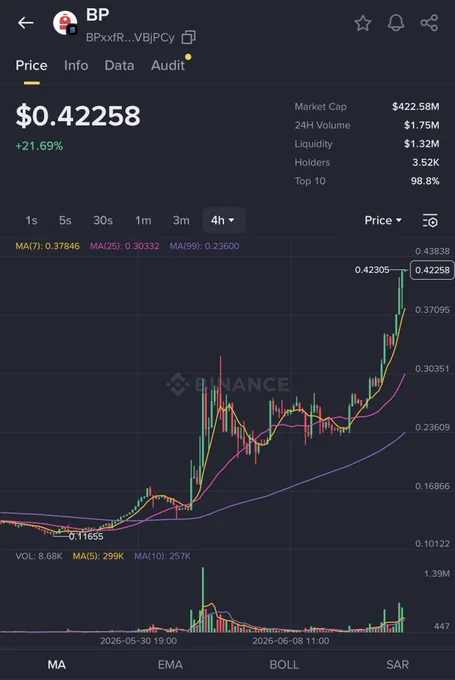Tap the share icon

429,23
